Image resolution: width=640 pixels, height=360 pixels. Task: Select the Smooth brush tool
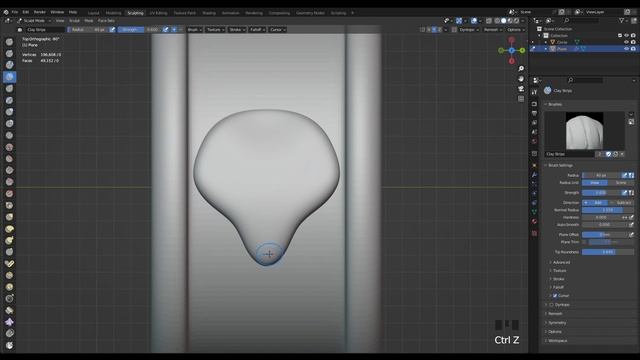[x=9, y=147]
